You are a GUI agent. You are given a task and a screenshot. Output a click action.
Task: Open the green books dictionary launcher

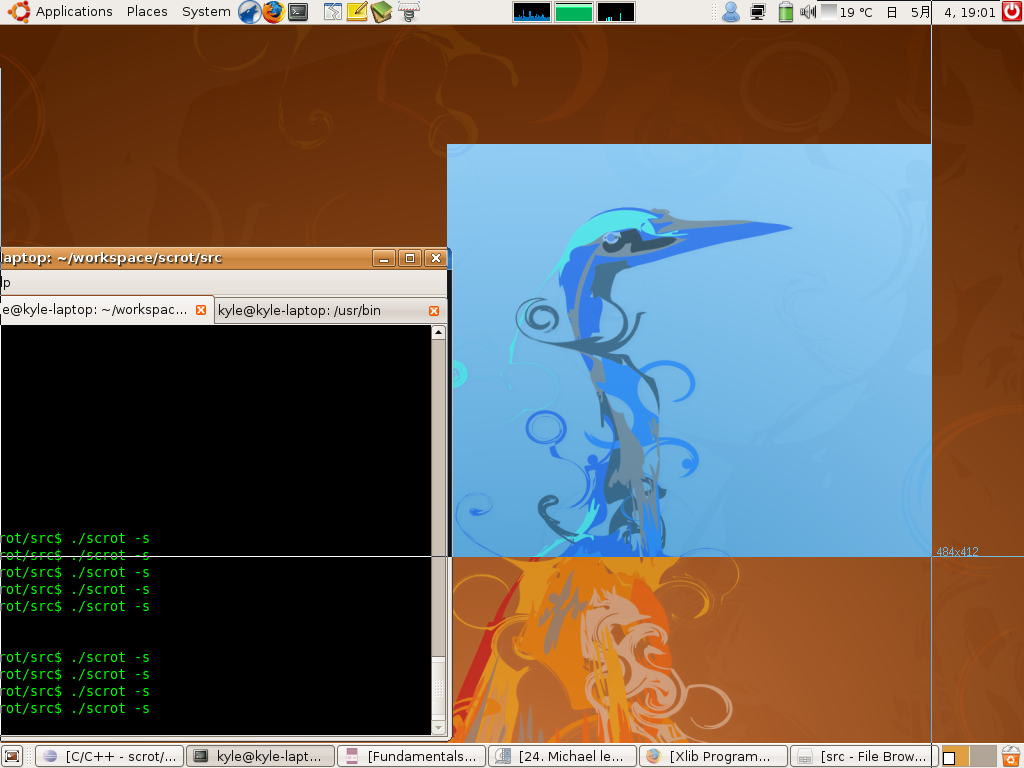pos(381,12)
